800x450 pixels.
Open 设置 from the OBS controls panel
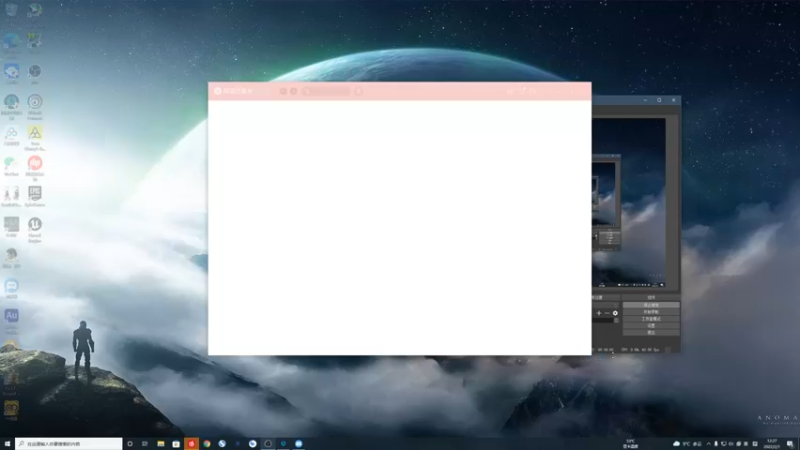pos(651,326)
